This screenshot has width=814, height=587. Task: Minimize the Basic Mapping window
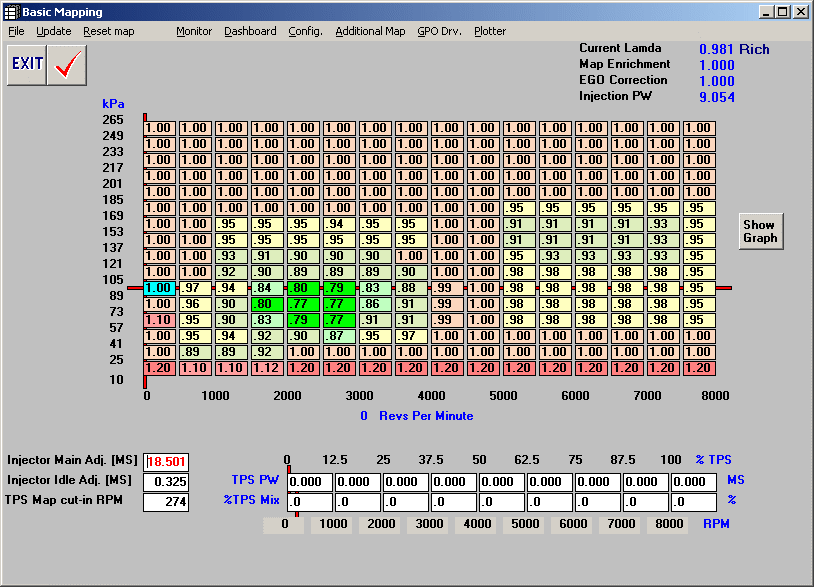[767, 12]
